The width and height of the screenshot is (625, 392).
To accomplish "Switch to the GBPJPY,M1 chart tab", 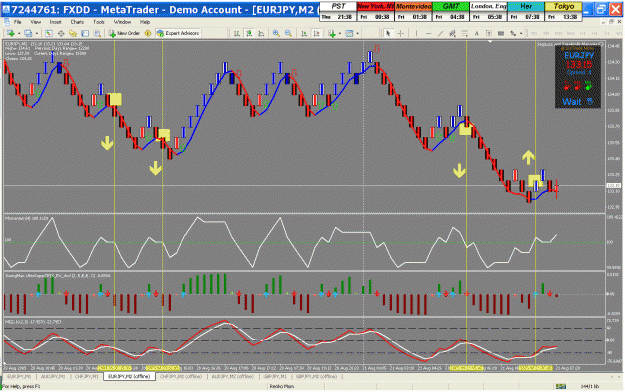I will 274,376.
